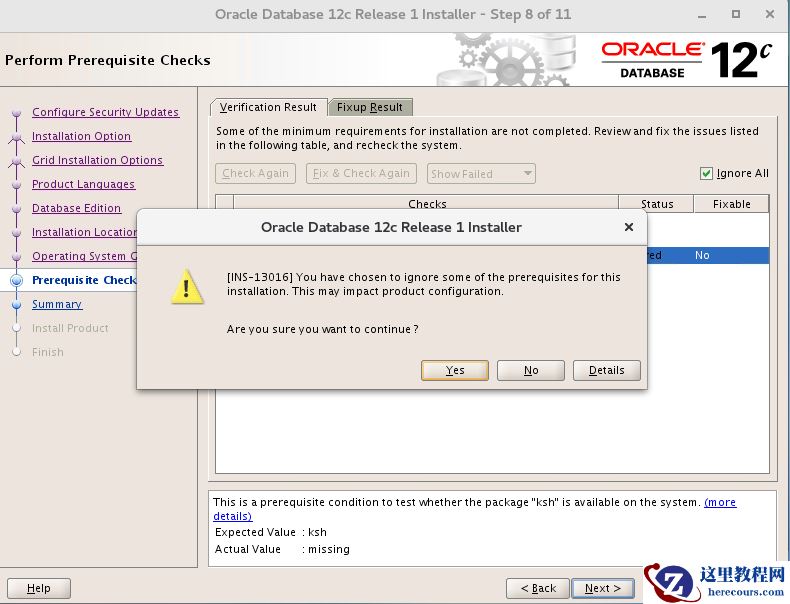This screenshot has width=790, height=604.
Task: Click the Installation Option step bullet
Action: click(x=17, y=137)
